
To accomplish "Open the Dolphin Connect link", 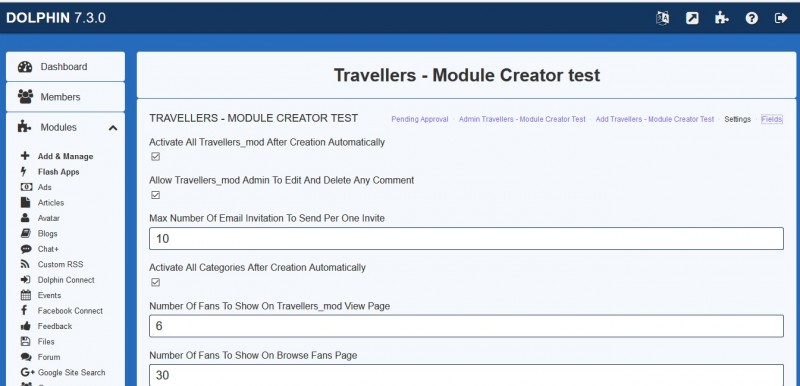I will (x=66, y=280).
